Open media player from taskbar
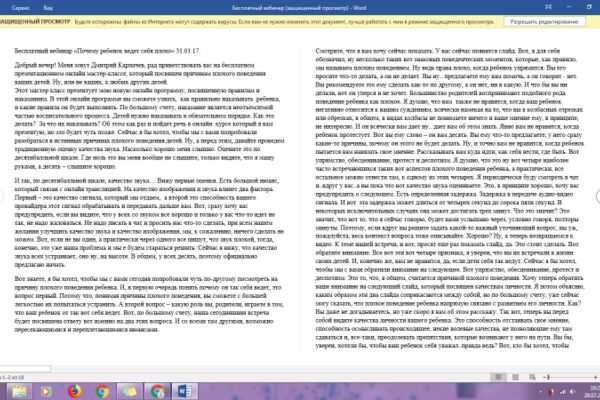Viewport: 600px width, 400px height. tap(46, 391)
